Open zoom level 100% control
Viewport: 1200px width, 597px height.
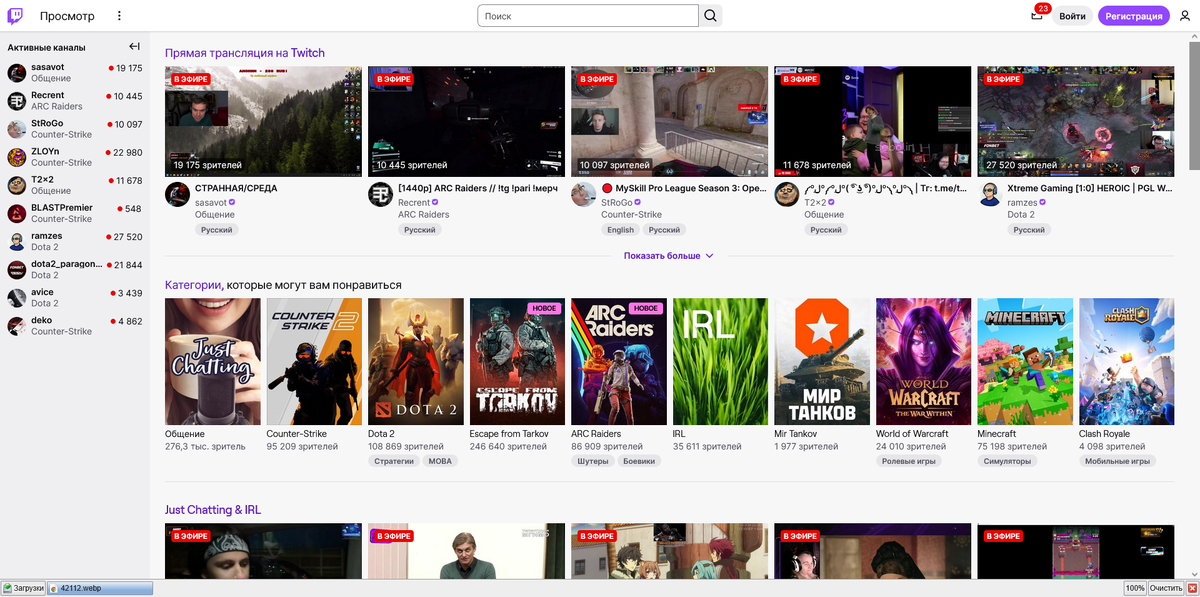(1134, 588)
